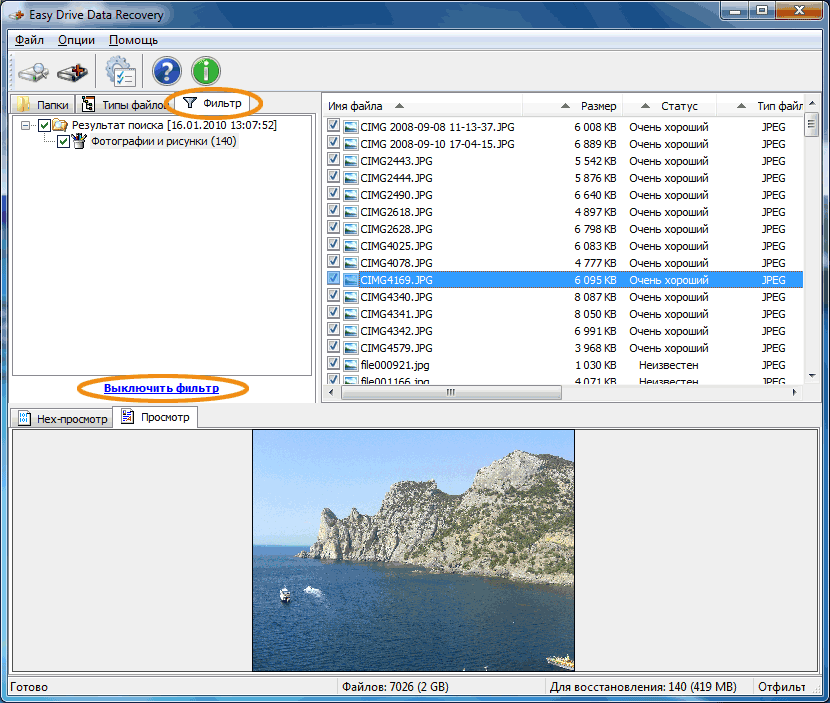The width and height of the screenshot is (830, 703).
Task: Click the file icon of CIMG4078.JPG
Action: 350,263
